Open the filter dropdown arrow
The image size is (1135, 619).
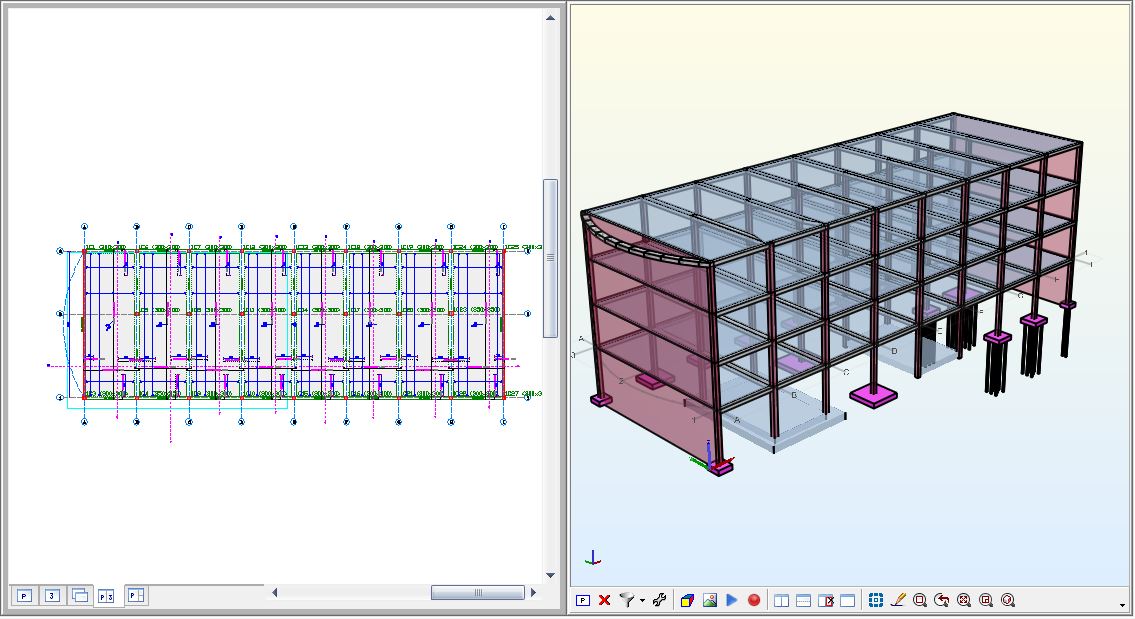641,600
